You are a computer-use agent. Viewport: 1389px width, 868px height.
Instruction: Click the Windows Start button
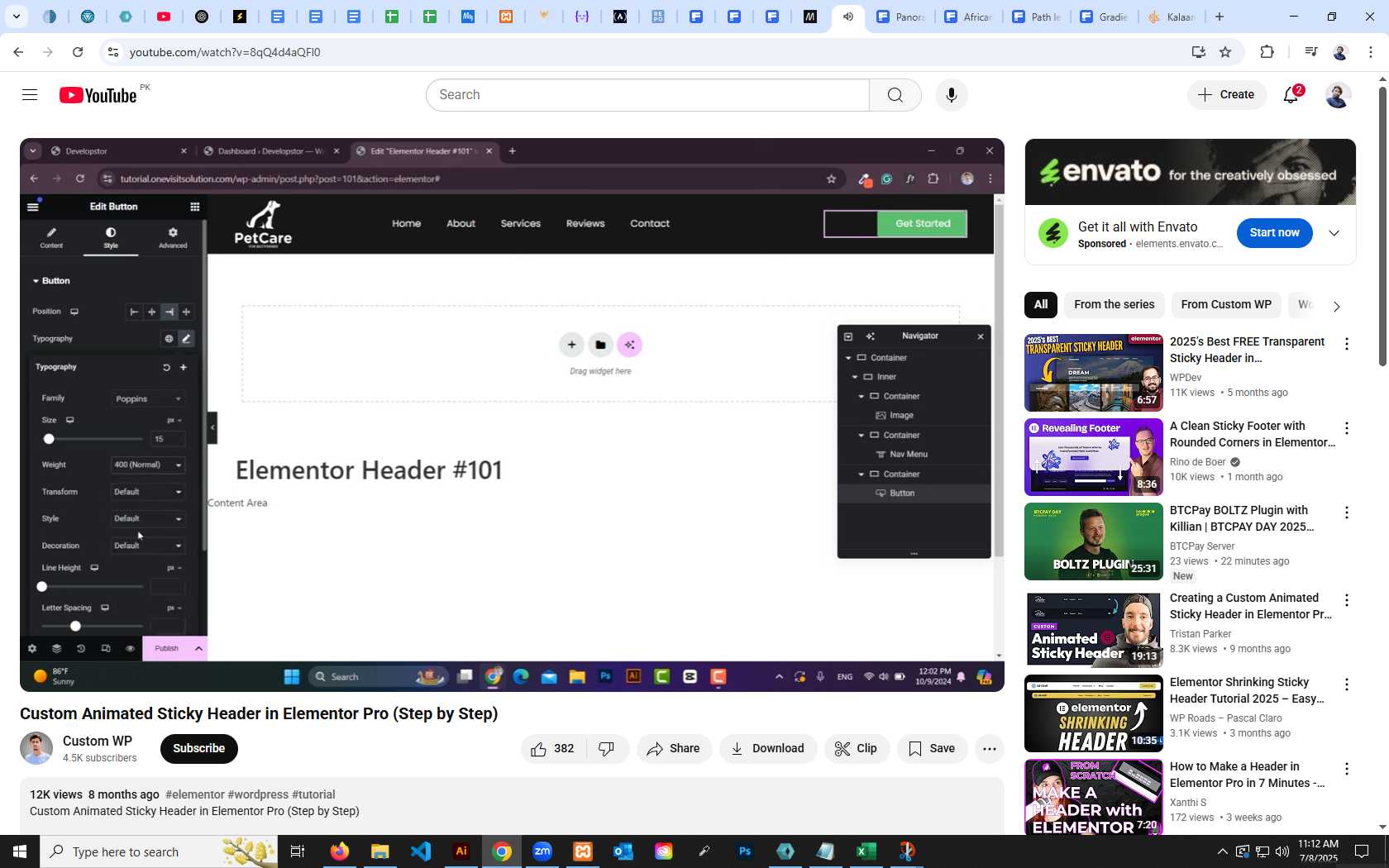(x=20, y=851)
